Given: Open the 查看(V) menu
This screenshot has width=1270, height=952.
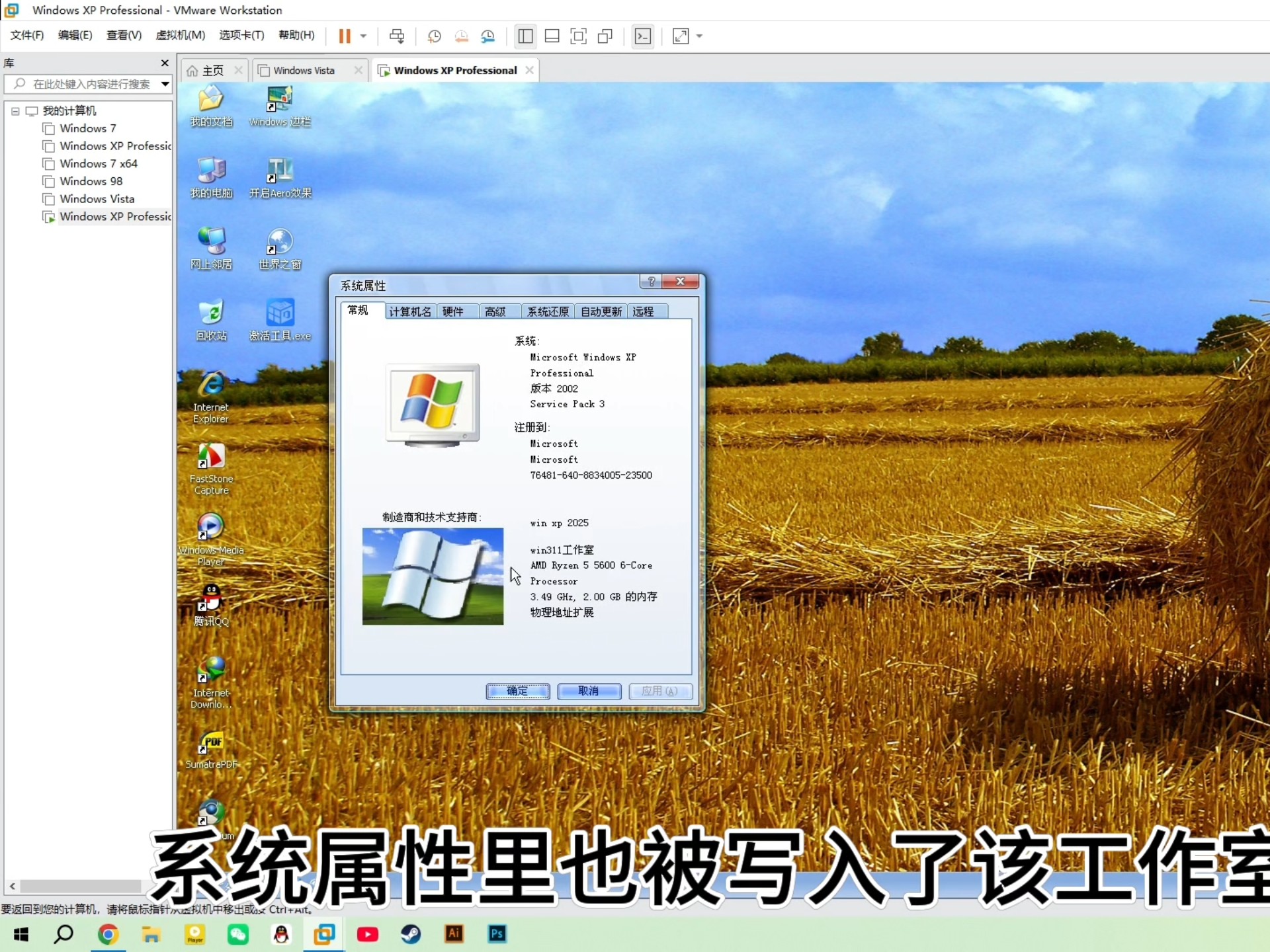Looking at the screenshot, I should [x=124, y=35].
